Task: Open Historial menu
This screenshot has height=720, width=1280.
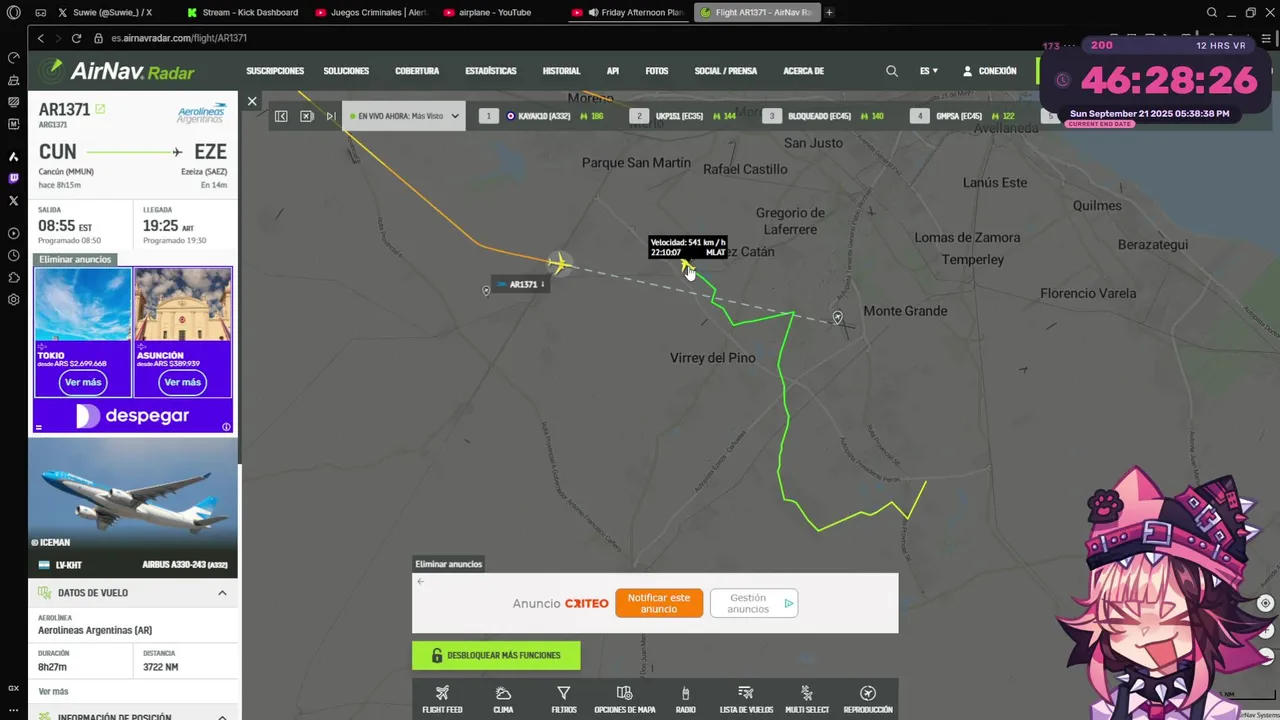Action: point(561,71)
